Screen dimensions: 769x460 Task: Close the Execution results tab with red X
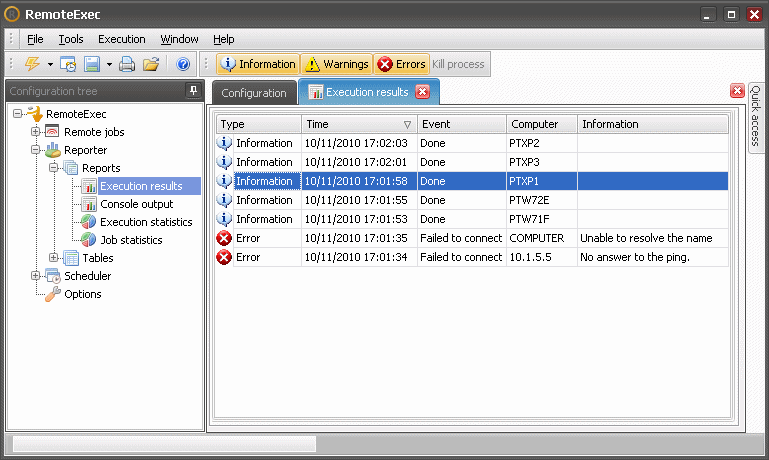(422, 92)
